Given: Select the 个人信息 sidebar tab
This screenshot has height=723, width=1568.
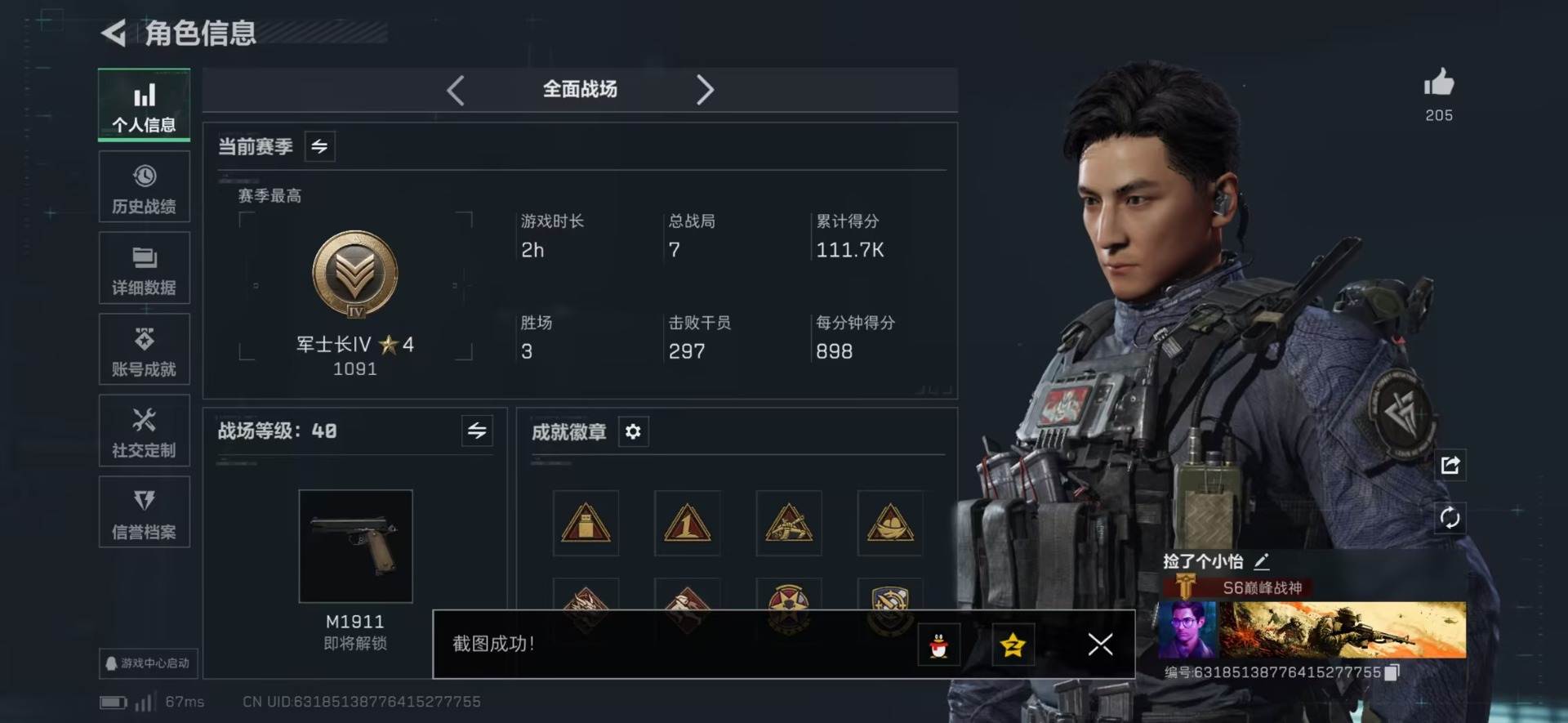Looking at the screenshot, I should (145, 105).
